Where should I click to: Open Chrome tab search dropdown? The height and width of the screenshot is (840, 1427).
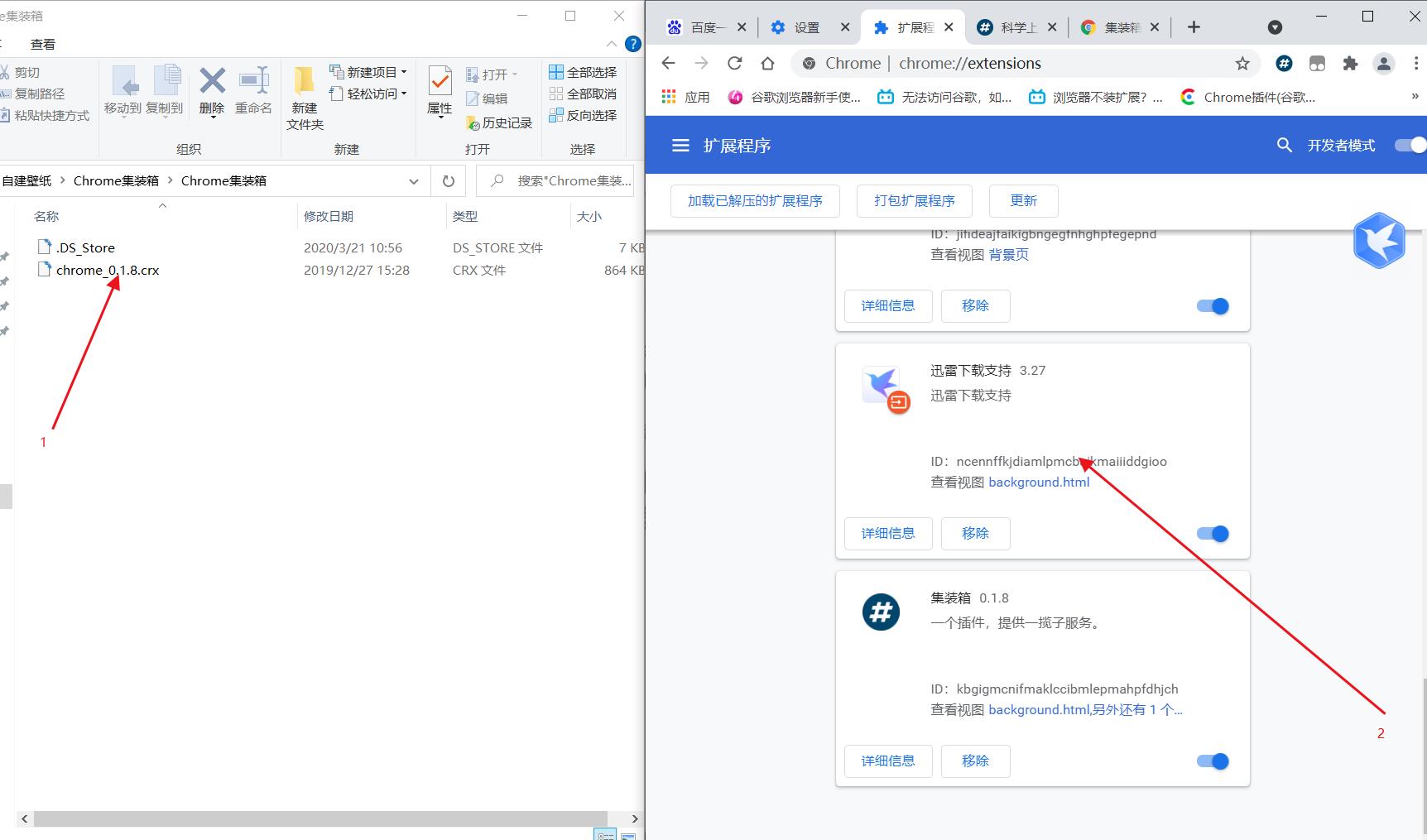1275,27
